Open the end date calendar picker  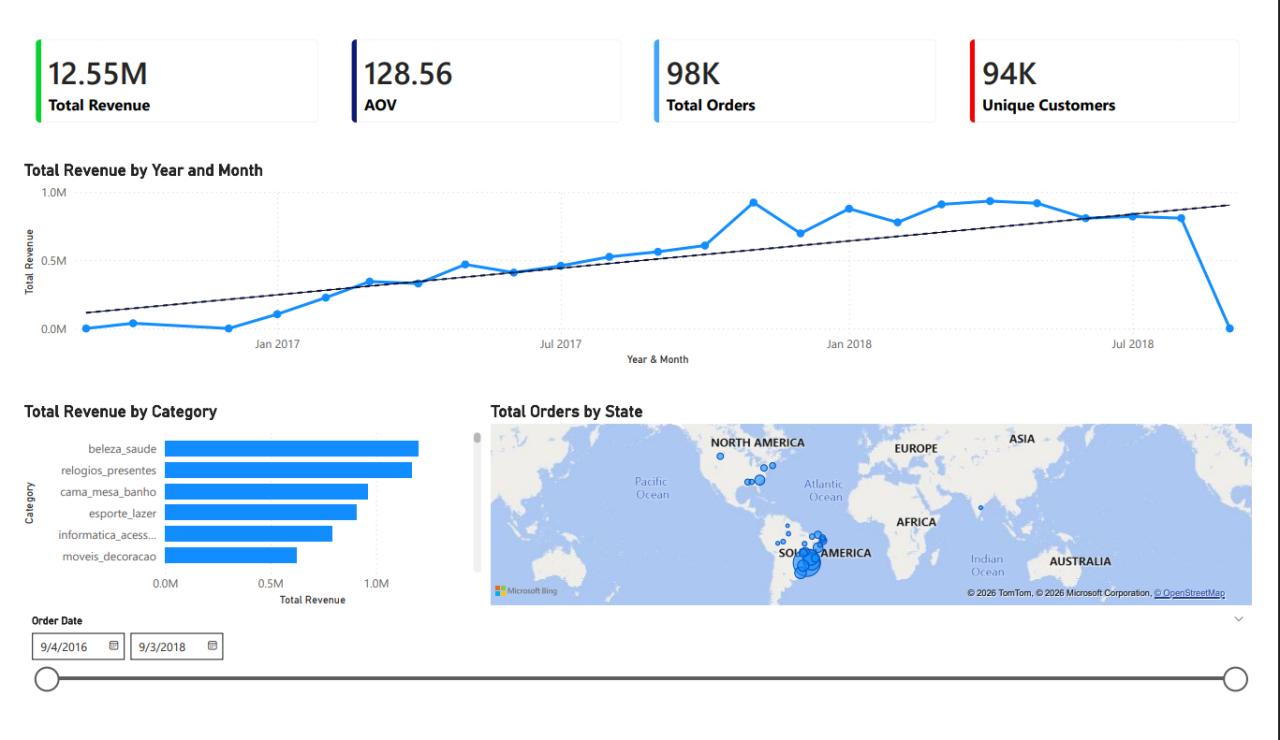click(211, 646)
